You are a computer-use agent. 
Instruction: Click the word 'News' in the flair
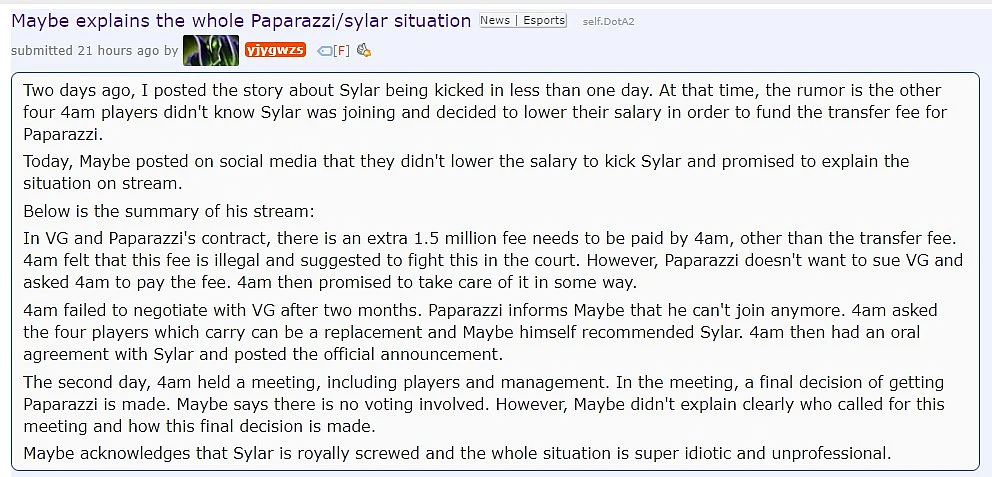(495, 20)
